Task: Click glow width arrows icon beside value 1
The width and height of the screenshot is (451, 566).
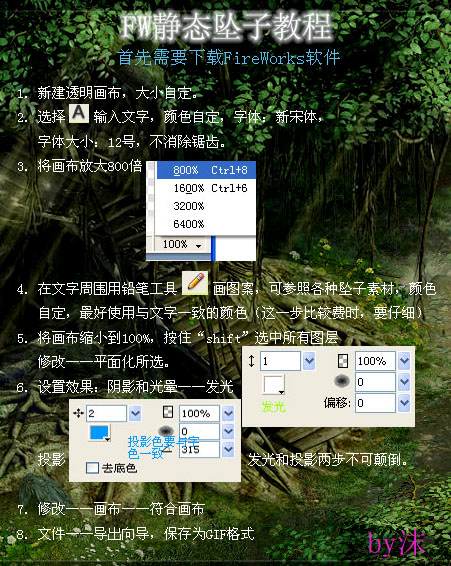Action: pyautogui.click(x=252, y=361)
